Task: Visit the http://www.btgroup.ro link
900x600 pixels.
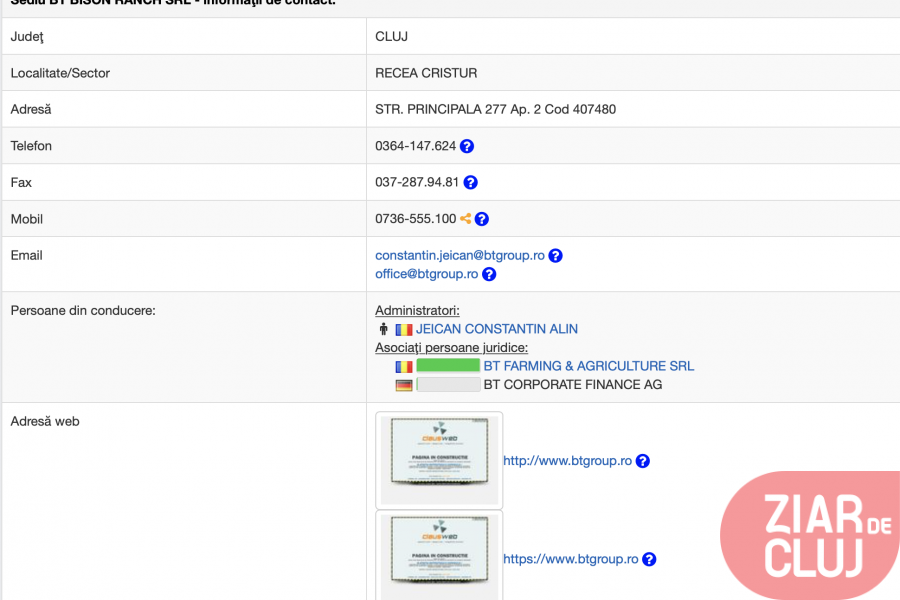Action: (567, 460)
